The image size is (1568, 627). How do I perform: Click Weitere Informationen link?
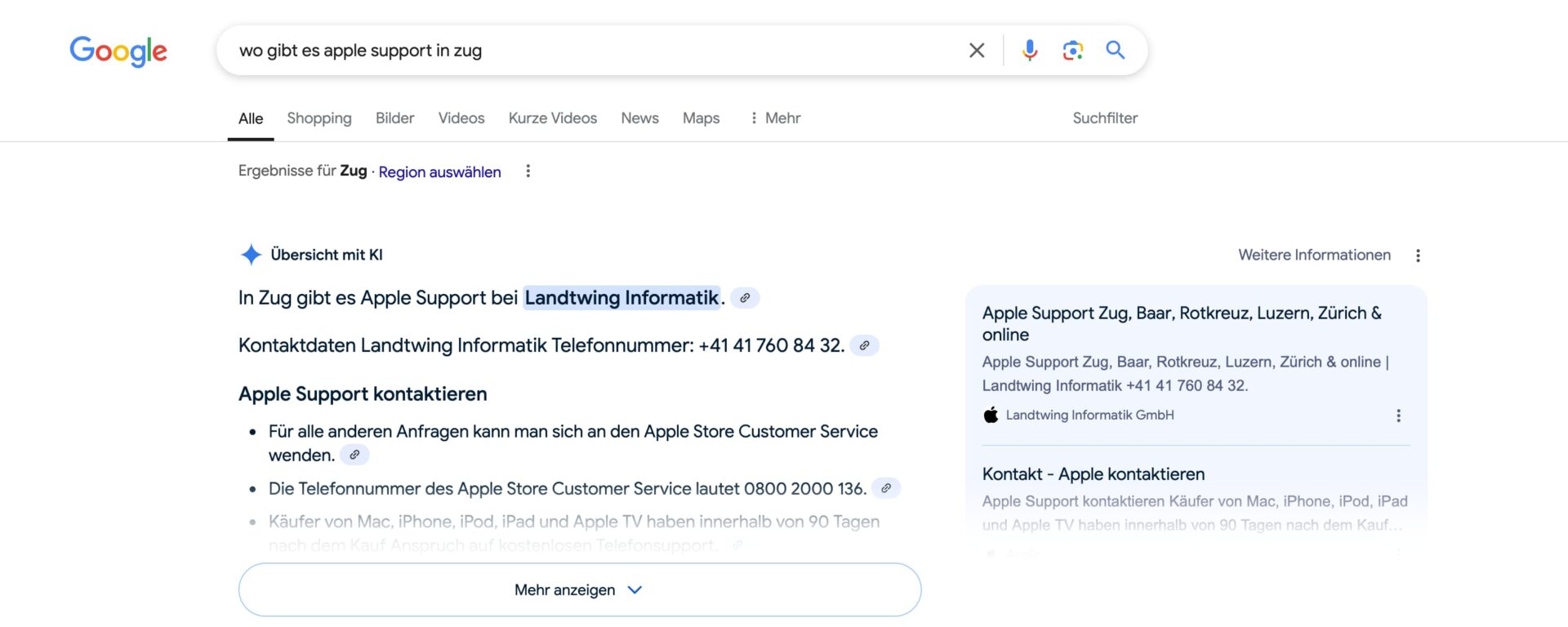click(x=1314, y=256)
